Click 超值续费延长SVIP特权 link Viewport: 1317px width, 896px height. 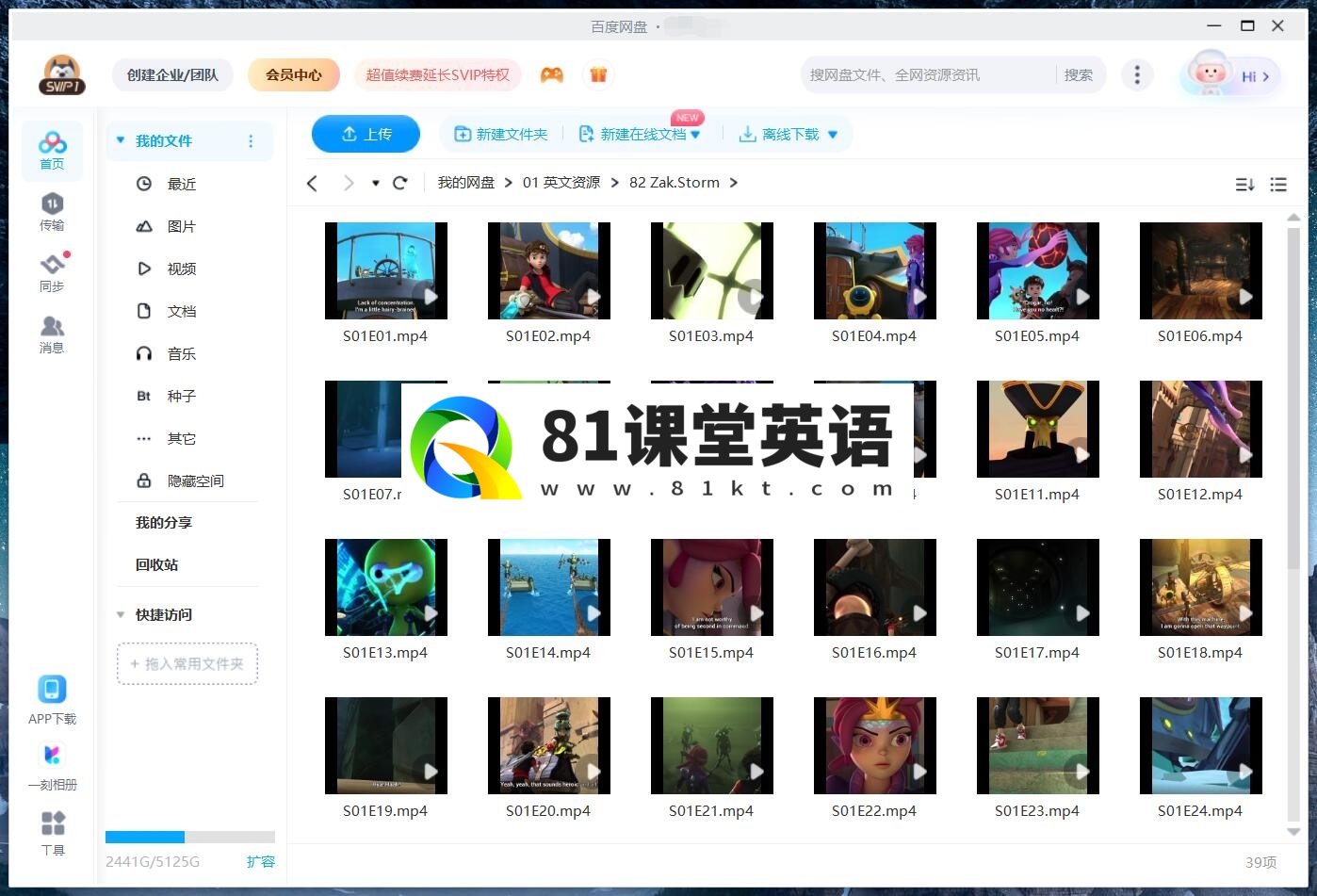[438, 74]
